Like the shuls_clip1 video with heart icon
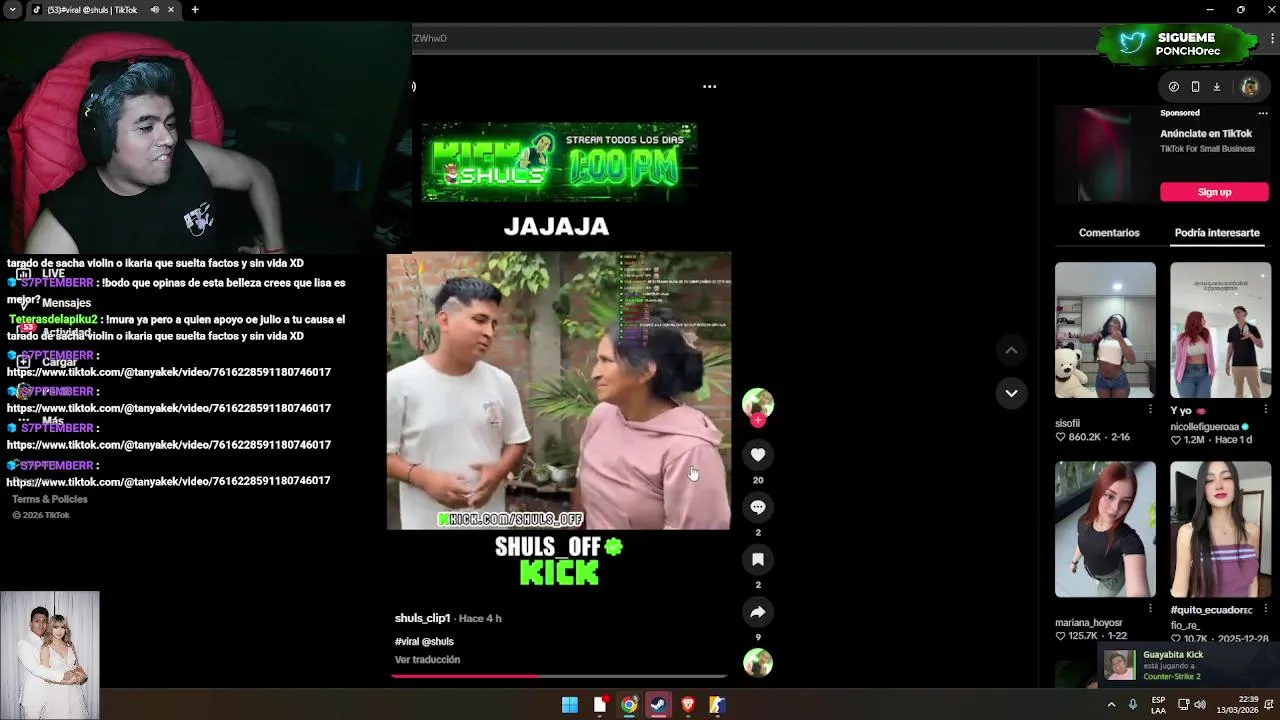Image resolution: width=1280 pixels, height=720 pixels. coord(758,455)
